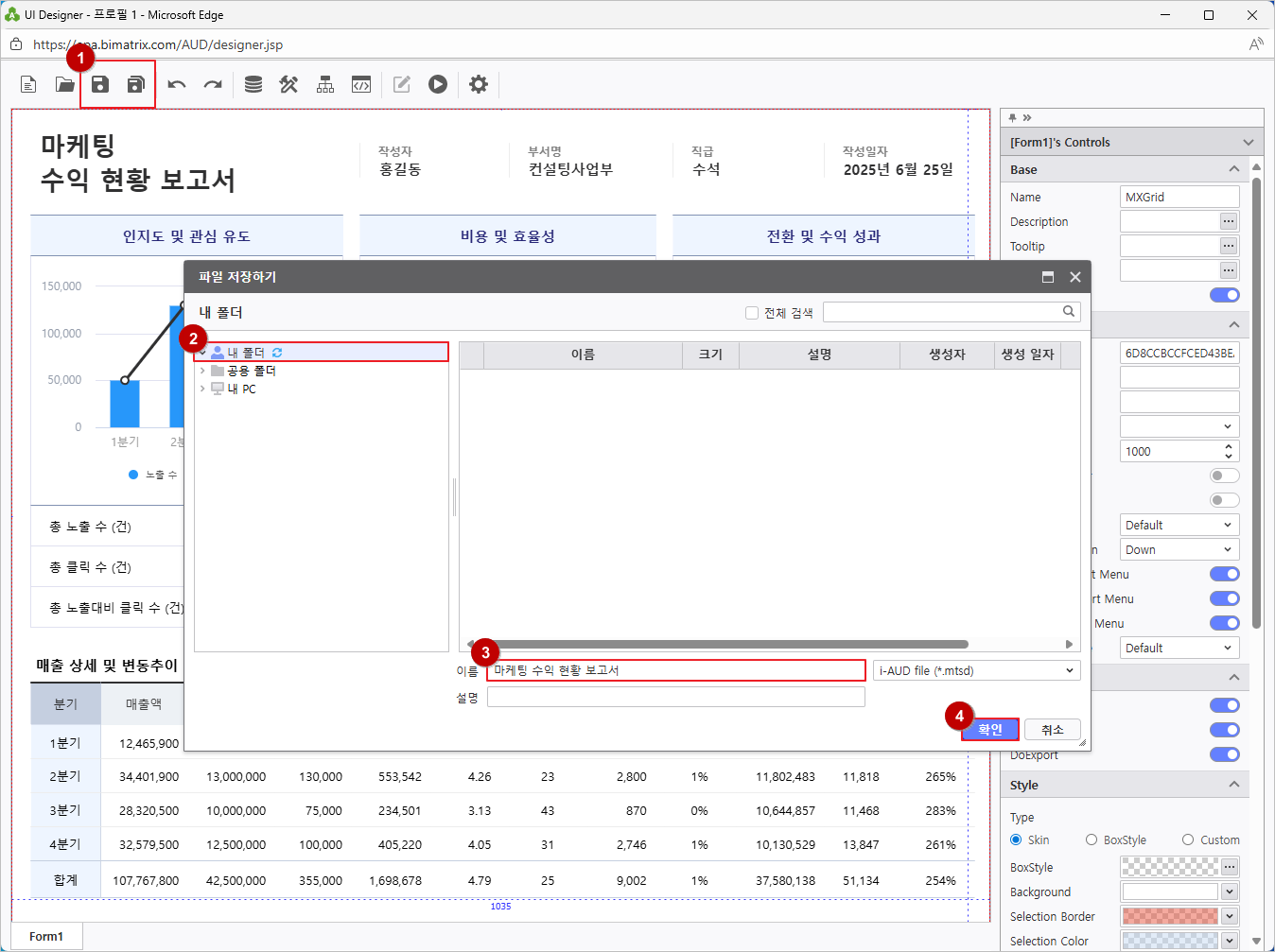1275x952 pixels.
Task: Click the Redo arrow icon
Action: click(x=213, y=84)
